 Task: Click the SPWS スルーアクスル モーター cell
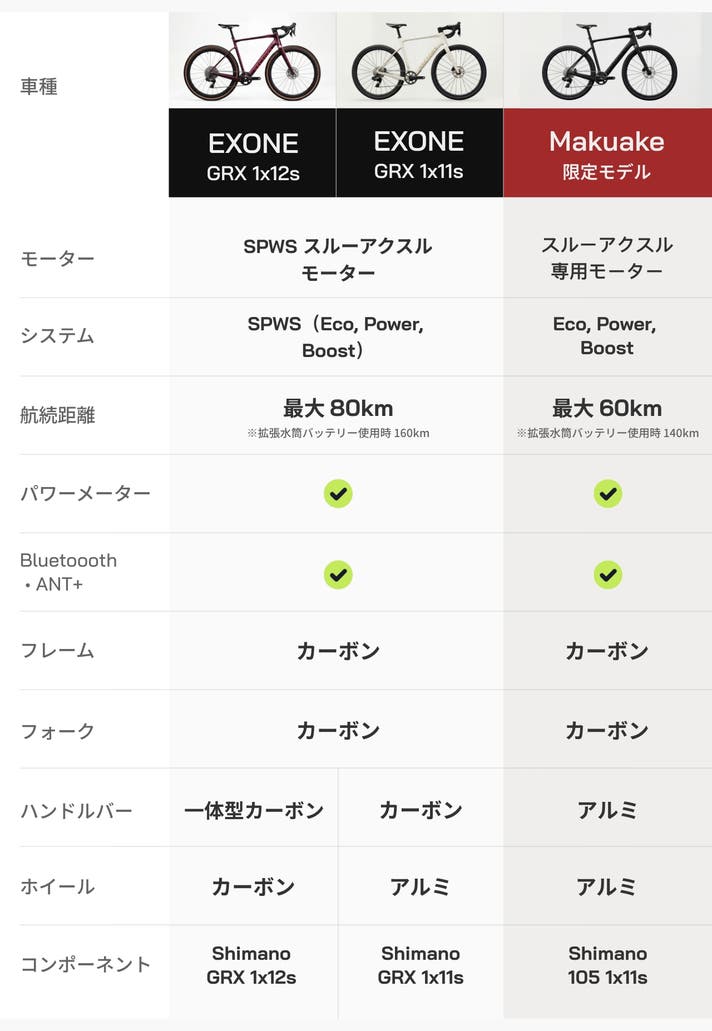338,259
